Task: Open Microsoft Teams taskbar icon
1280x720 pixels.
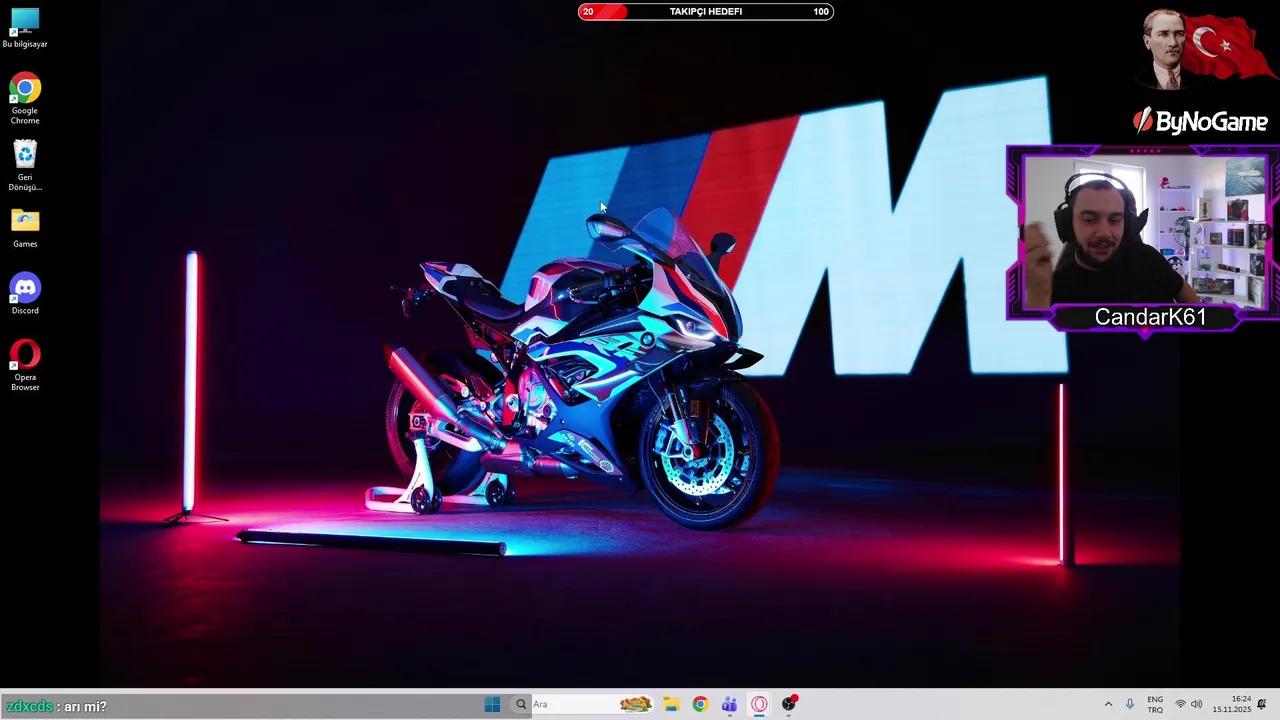Action: coord(729,704)
